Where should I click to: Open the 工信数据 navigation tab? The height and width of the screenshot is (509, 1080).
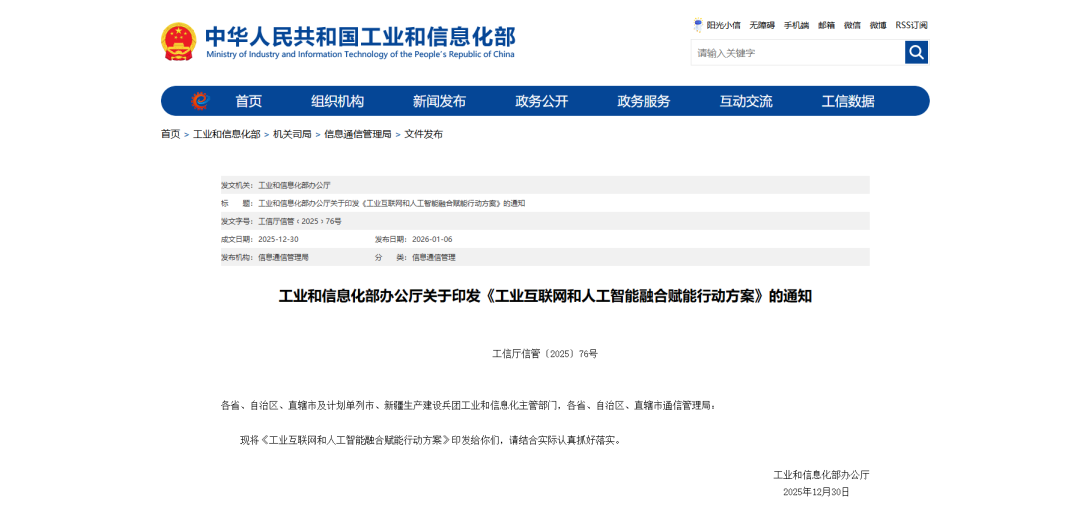[848, 101]
